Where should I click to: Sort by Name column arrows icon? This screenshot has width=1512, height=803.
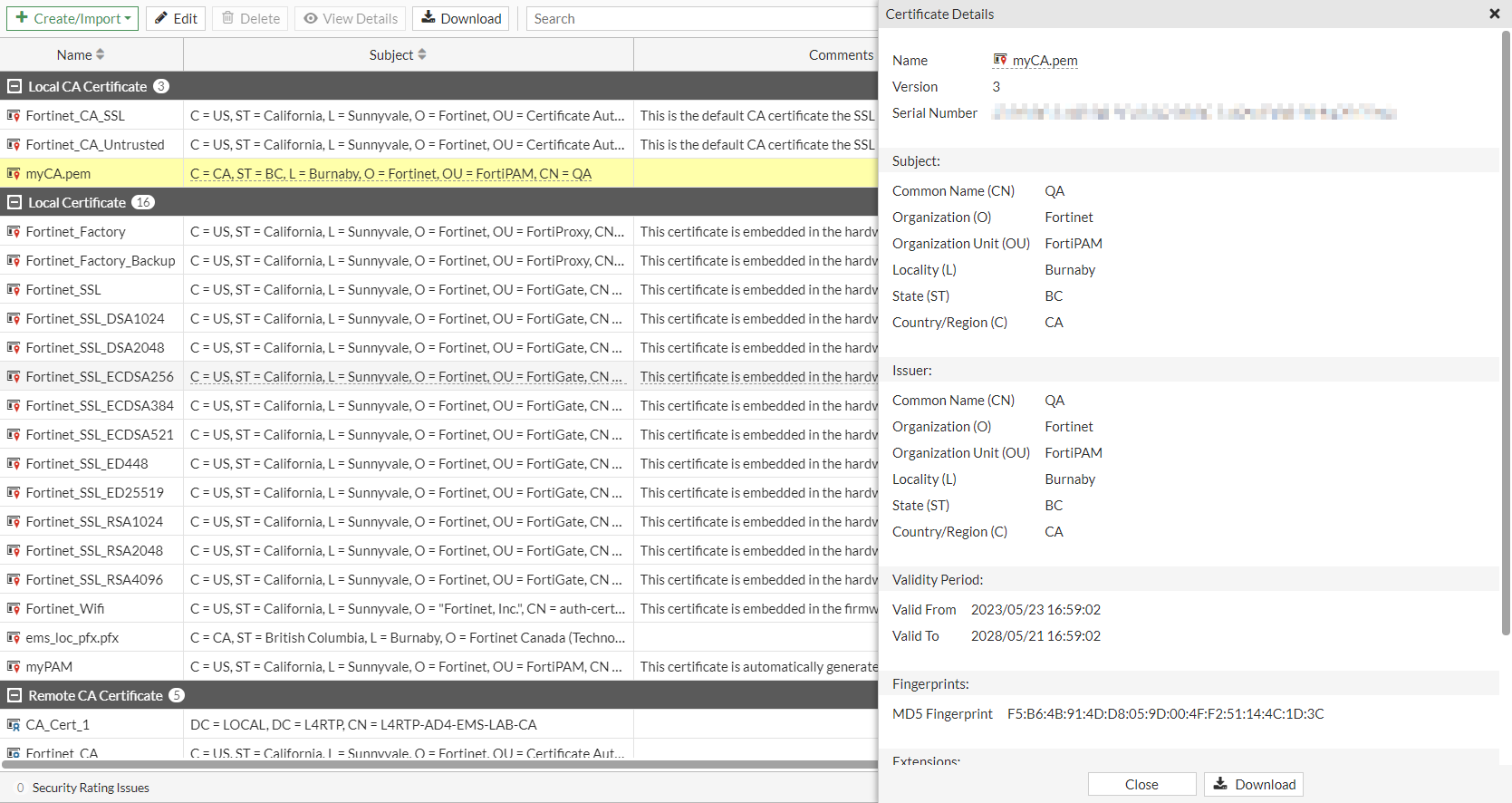point(101,55)
